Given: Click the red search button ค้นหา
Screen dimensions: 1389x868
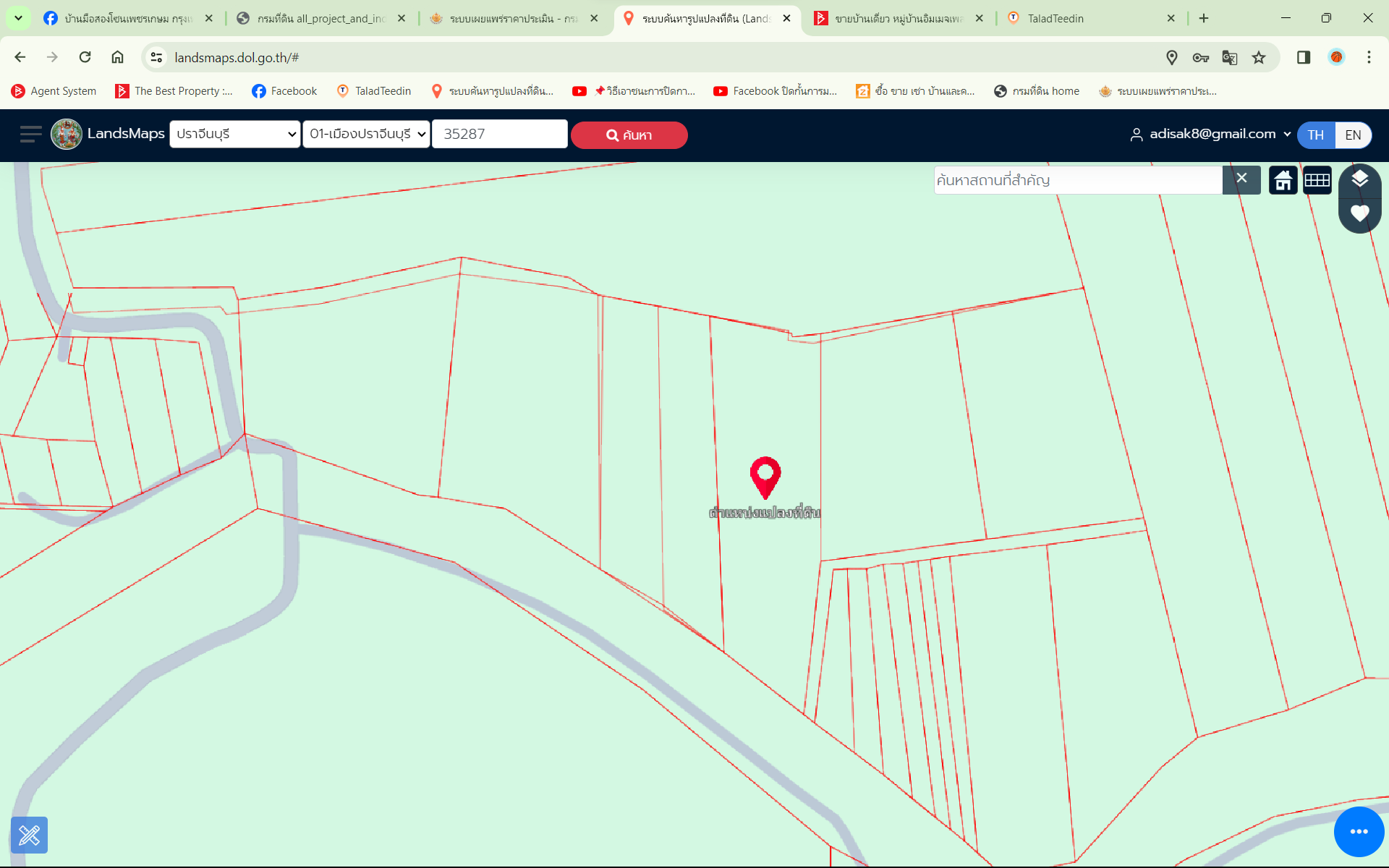Looking at the screenshot, I should [629, 135].
